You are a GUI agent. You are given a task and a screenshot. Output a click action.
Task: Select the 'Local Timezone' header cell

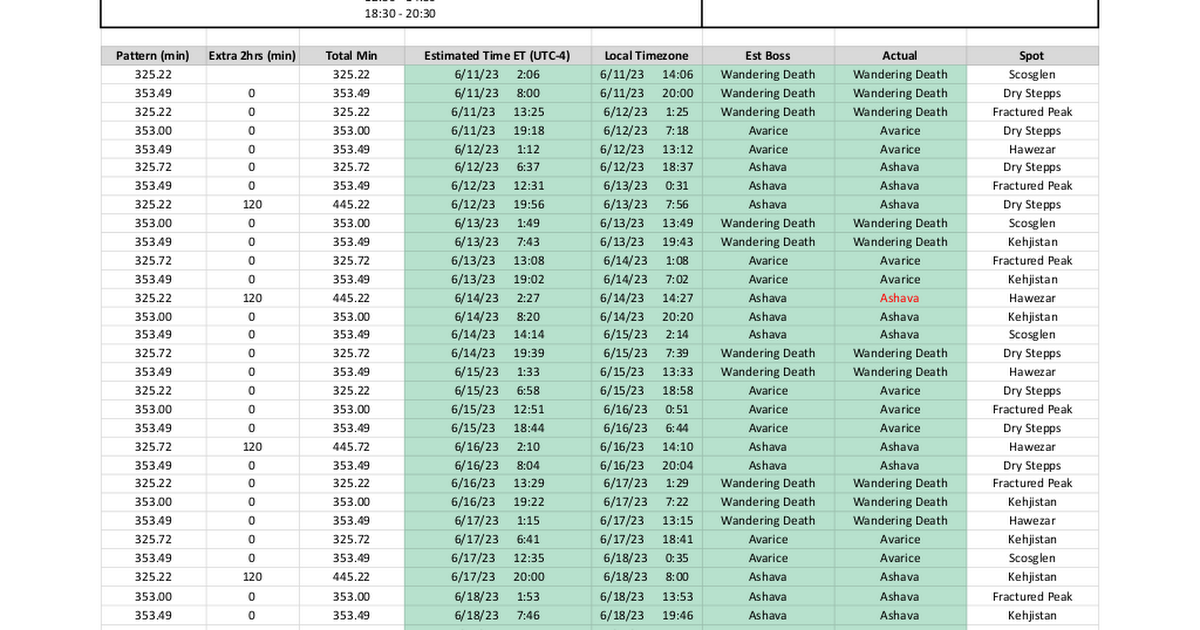(646, 56)
